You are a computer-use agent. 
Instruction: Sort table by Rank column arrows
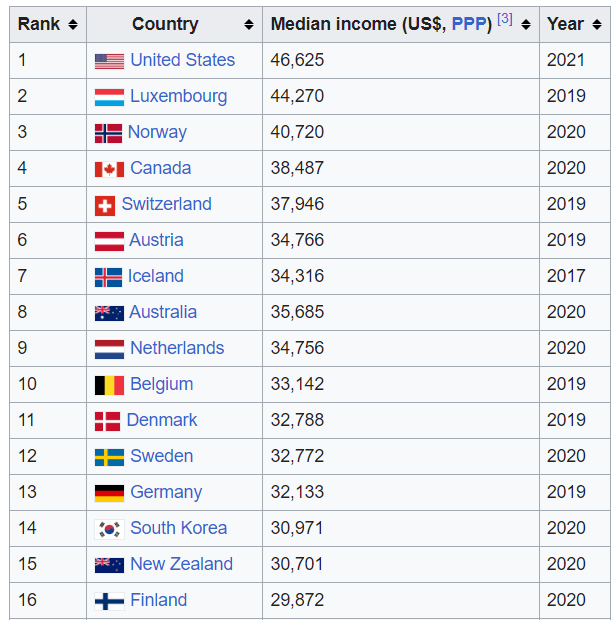click(x=73, y=25)
